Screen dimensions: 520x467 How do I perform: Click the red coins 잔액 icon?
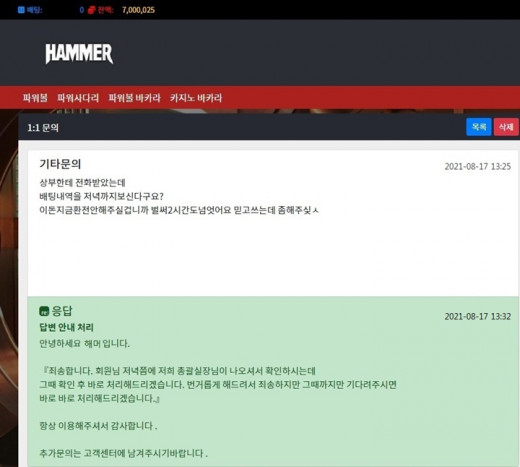click(x=91, y=10)
